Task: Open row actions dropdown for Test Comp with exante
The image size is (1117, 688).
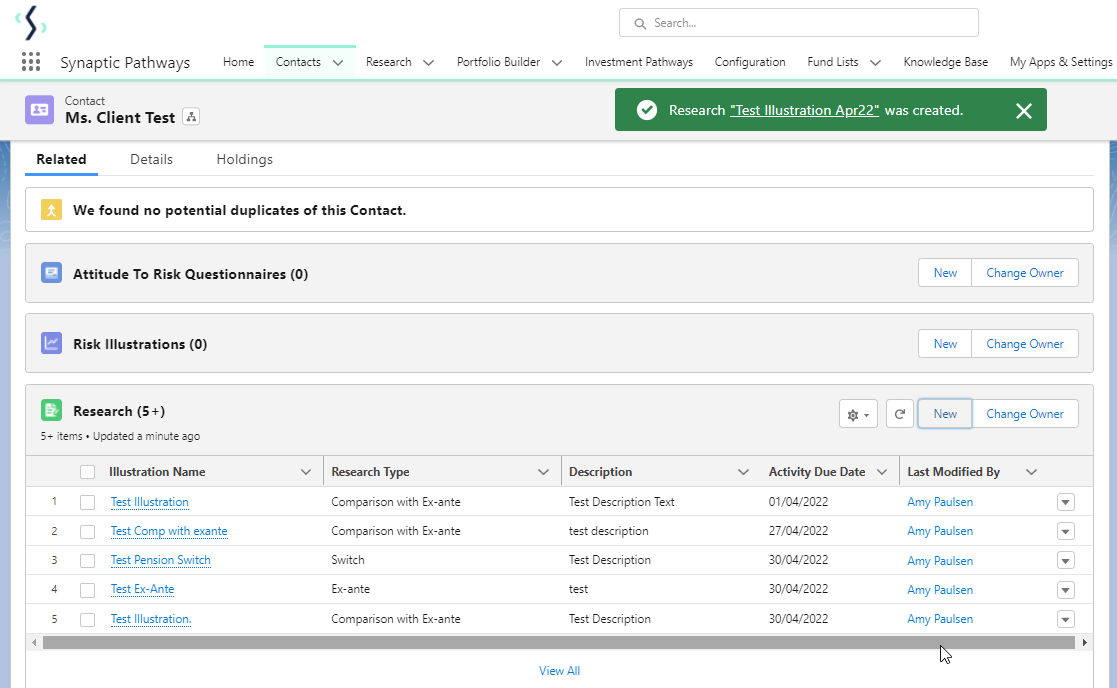Action: [x=1065, y=531]
